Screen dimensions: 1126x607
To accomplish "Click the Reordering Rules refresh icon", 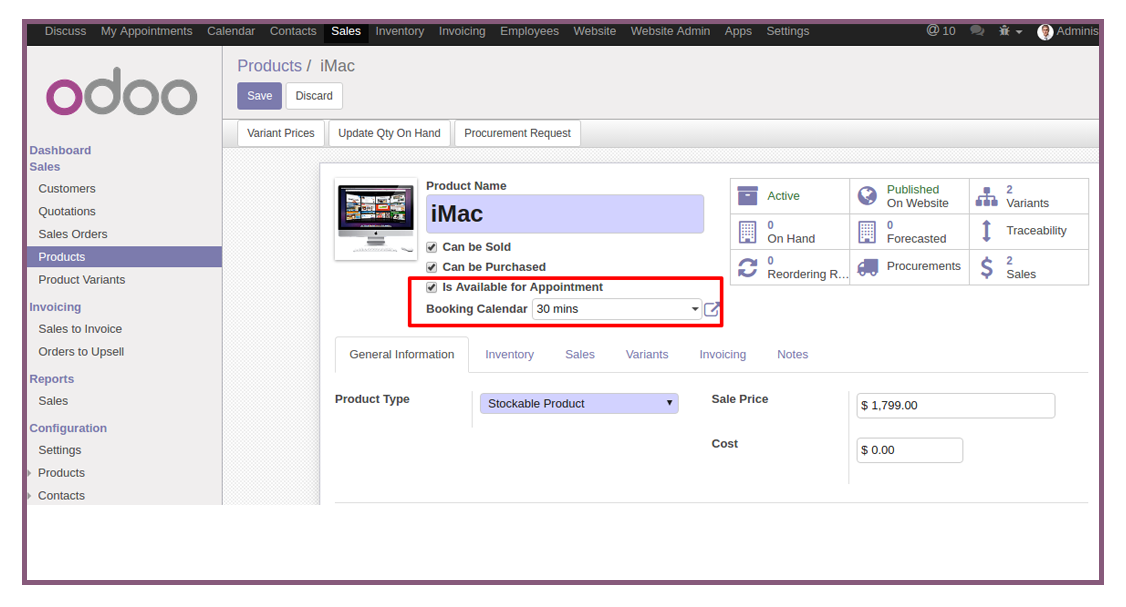I will click(748, 267).
